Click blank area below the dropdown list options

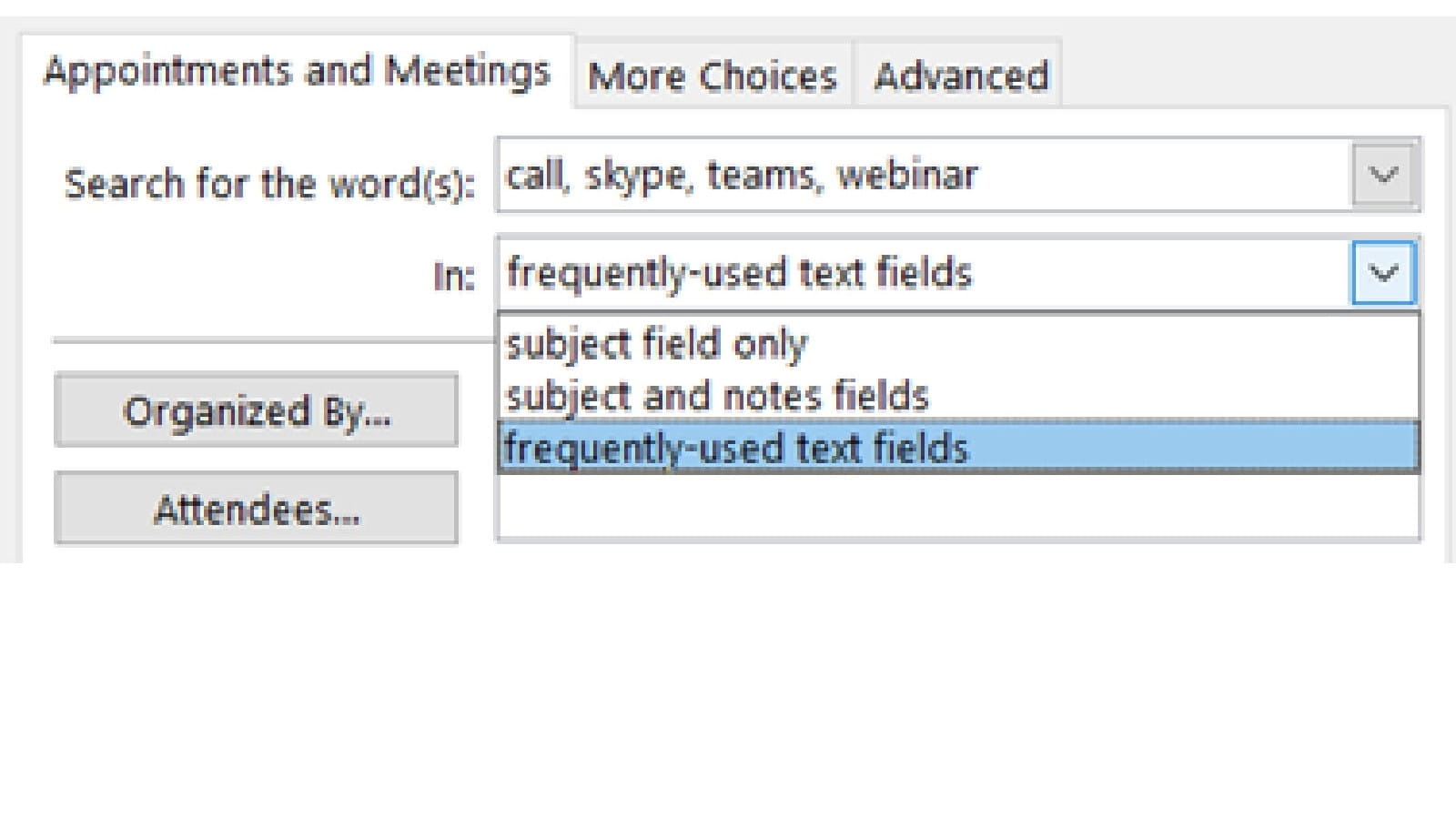[x=957, y=506]
